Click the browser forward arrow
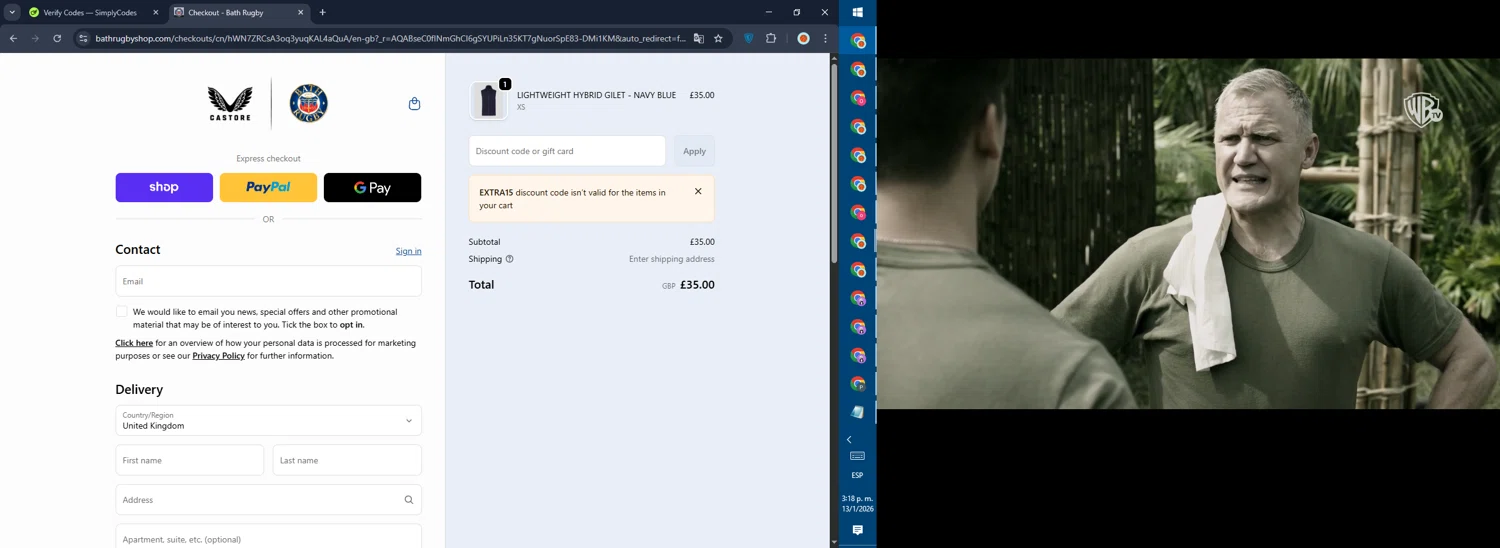Image resolution: width=1500 pixels, height=548 pixels. click(x=35, y=38)
